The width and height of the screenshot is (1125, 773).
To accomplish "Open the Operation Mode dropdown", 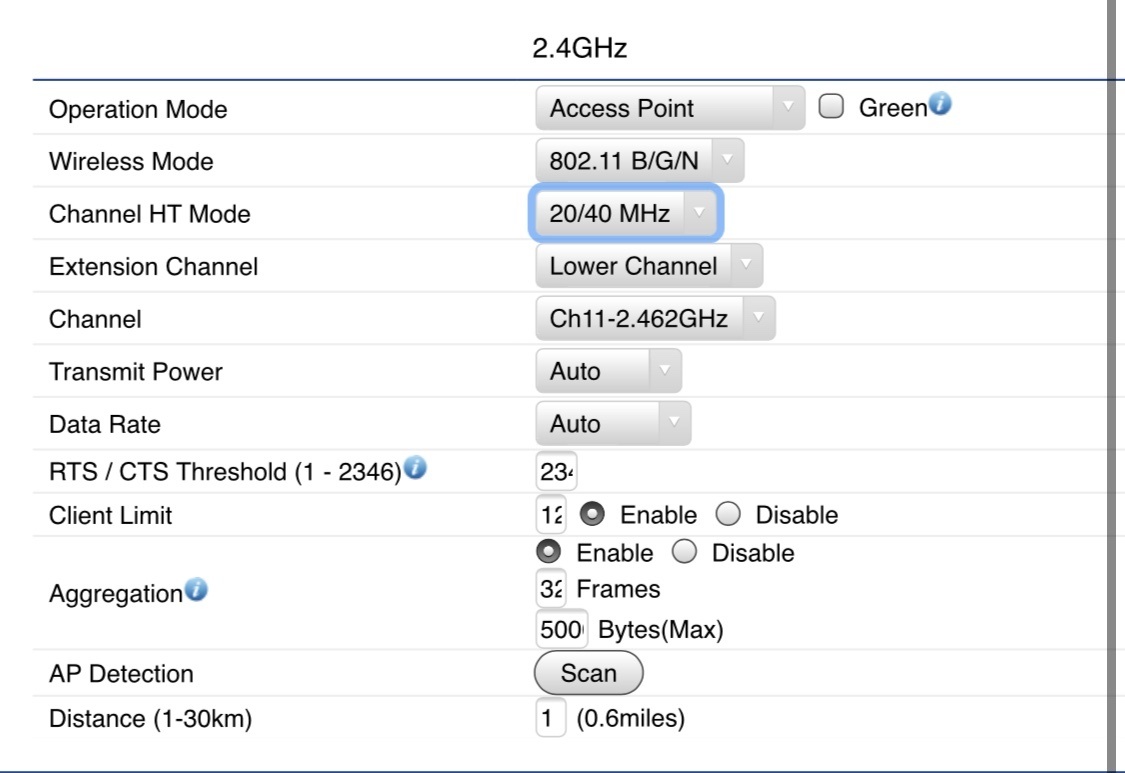I will 669,108.
